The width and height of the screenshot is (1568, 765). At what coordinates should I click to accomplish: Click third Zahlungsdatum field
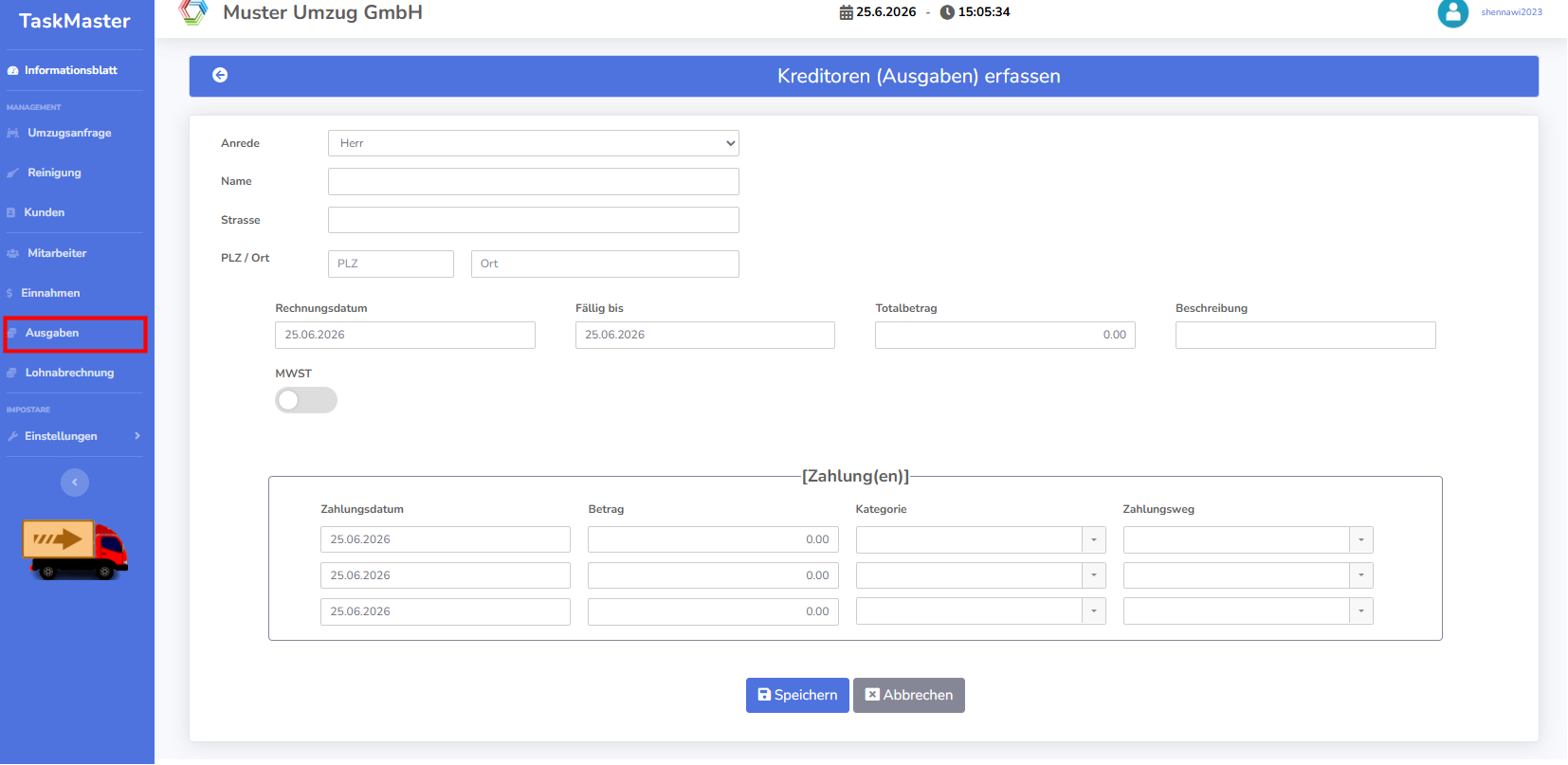point(446,611)
